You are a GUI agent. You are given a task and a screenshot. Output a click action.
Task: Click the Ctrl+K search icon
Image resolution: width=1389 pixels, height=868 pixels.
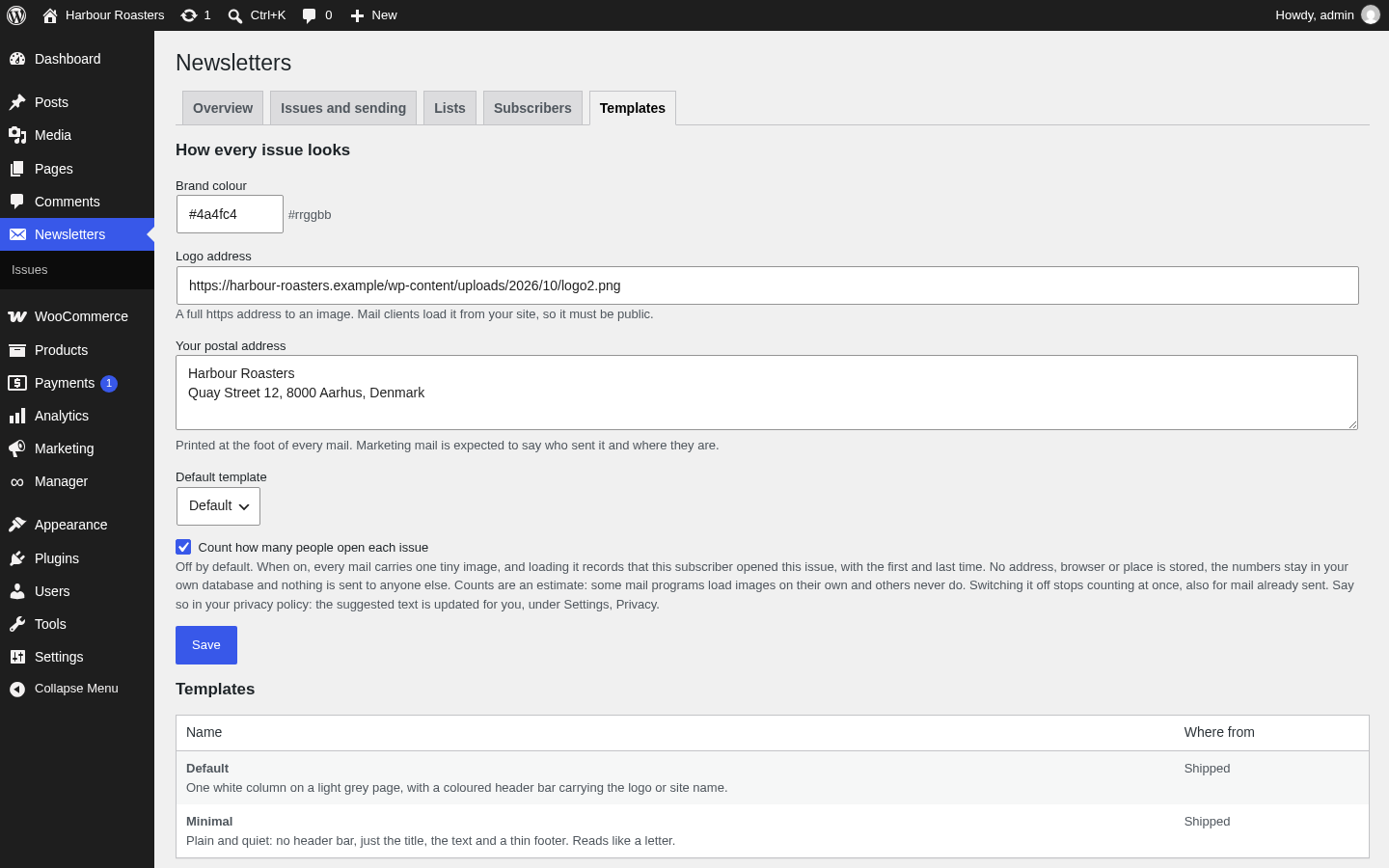[235, 15]
